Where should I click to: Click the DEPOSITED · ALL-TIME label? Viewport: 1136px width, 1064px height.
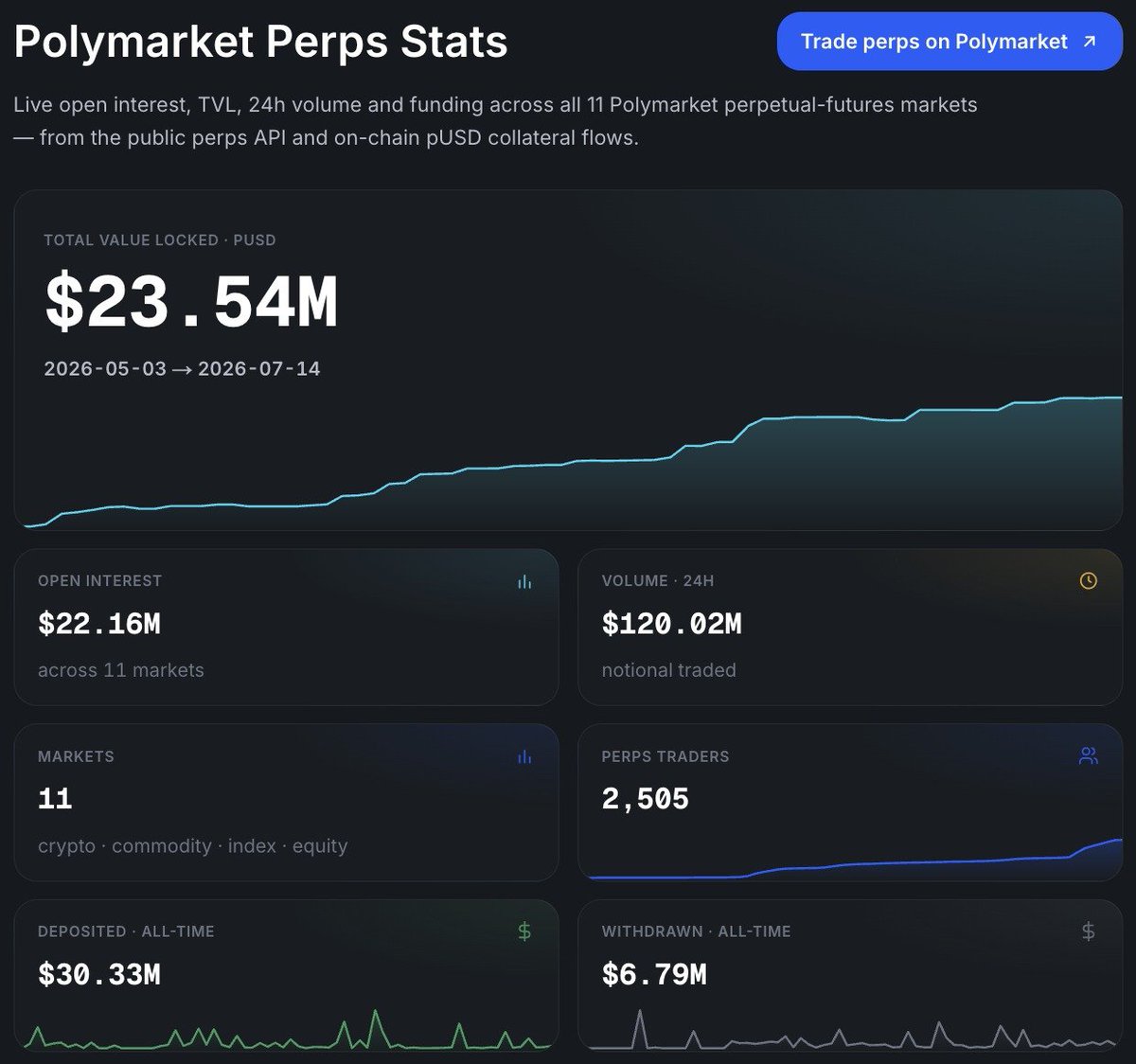pos(126,931)
